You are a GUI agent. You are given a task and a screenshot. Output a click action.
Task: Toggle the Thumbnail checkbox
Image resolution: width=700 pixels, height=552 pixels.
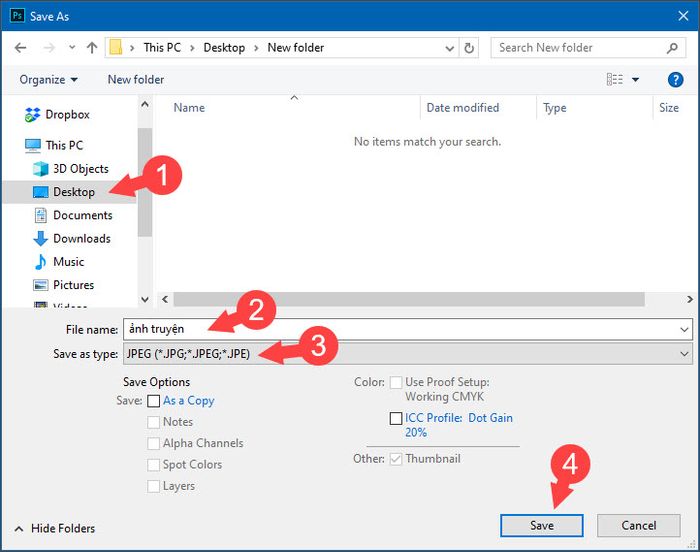396,459
